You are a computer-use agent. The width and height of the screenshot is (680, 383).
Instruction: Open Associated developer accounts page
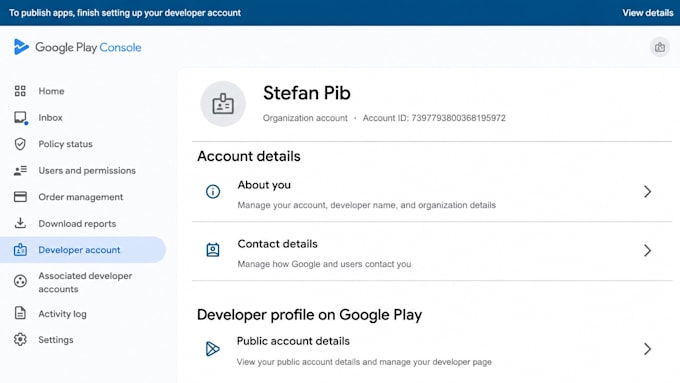click(x=85, y=282)
